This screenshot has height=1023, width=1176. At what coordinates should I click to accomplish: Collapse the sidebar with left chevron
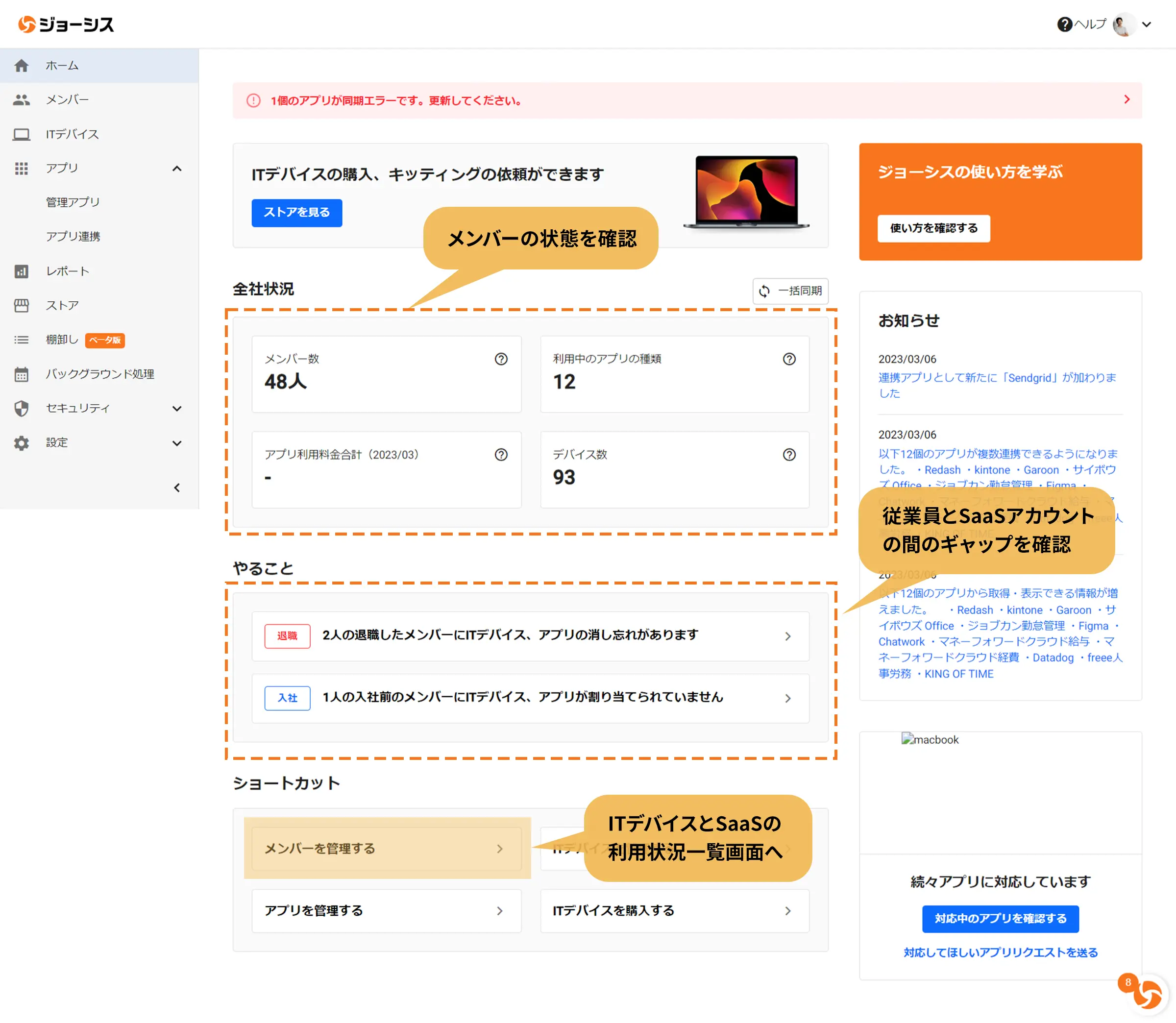[177, 487]
